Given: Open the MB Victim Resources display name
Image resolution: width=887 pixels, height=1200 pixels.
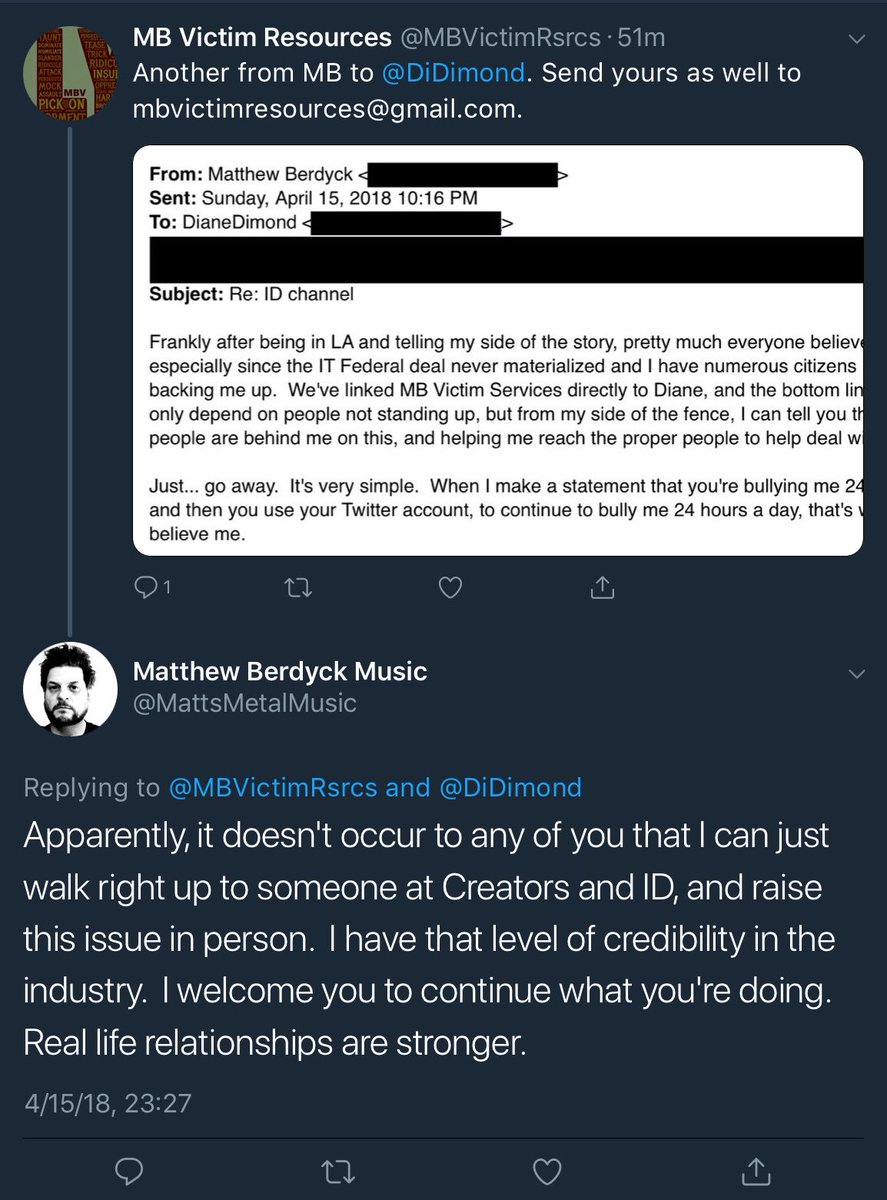Looking at the screenshot, I should (x=262, y=38).
